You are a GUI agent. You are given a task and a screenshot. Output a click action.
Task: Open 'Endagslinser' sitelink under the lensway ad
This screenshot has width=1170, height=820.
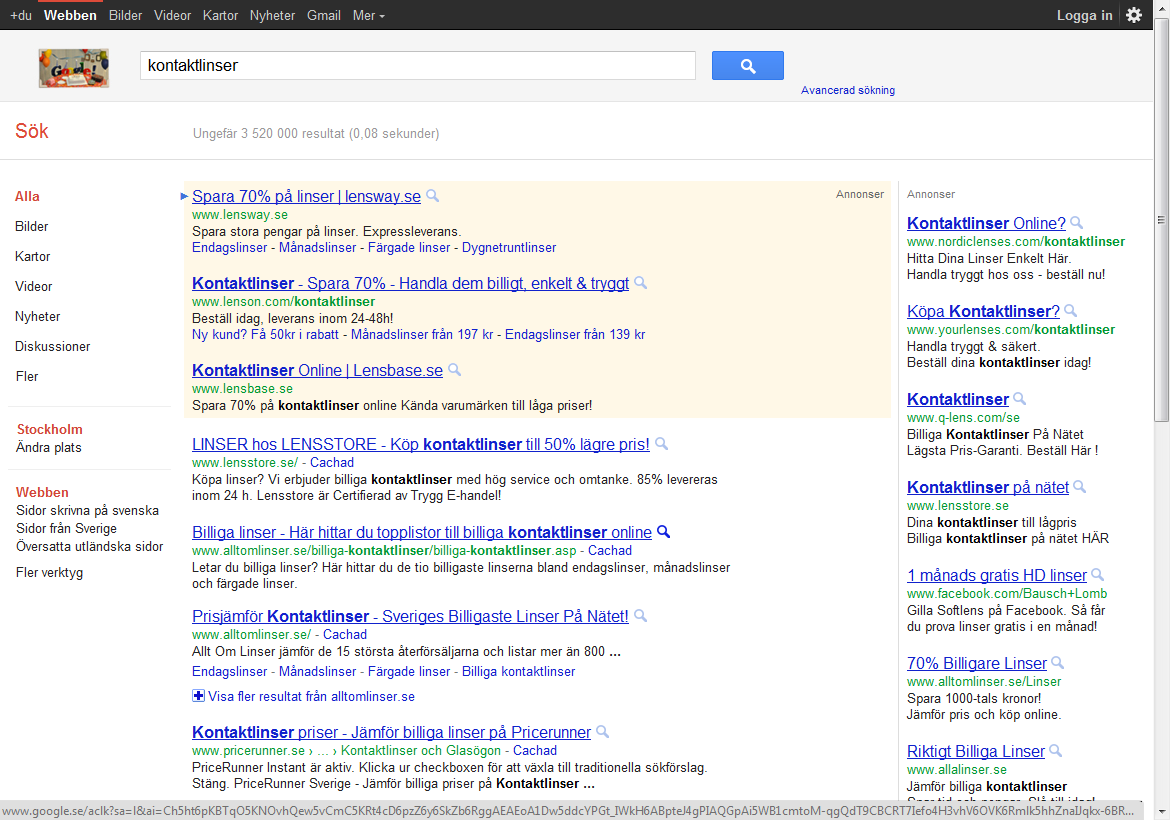point(229,248)
